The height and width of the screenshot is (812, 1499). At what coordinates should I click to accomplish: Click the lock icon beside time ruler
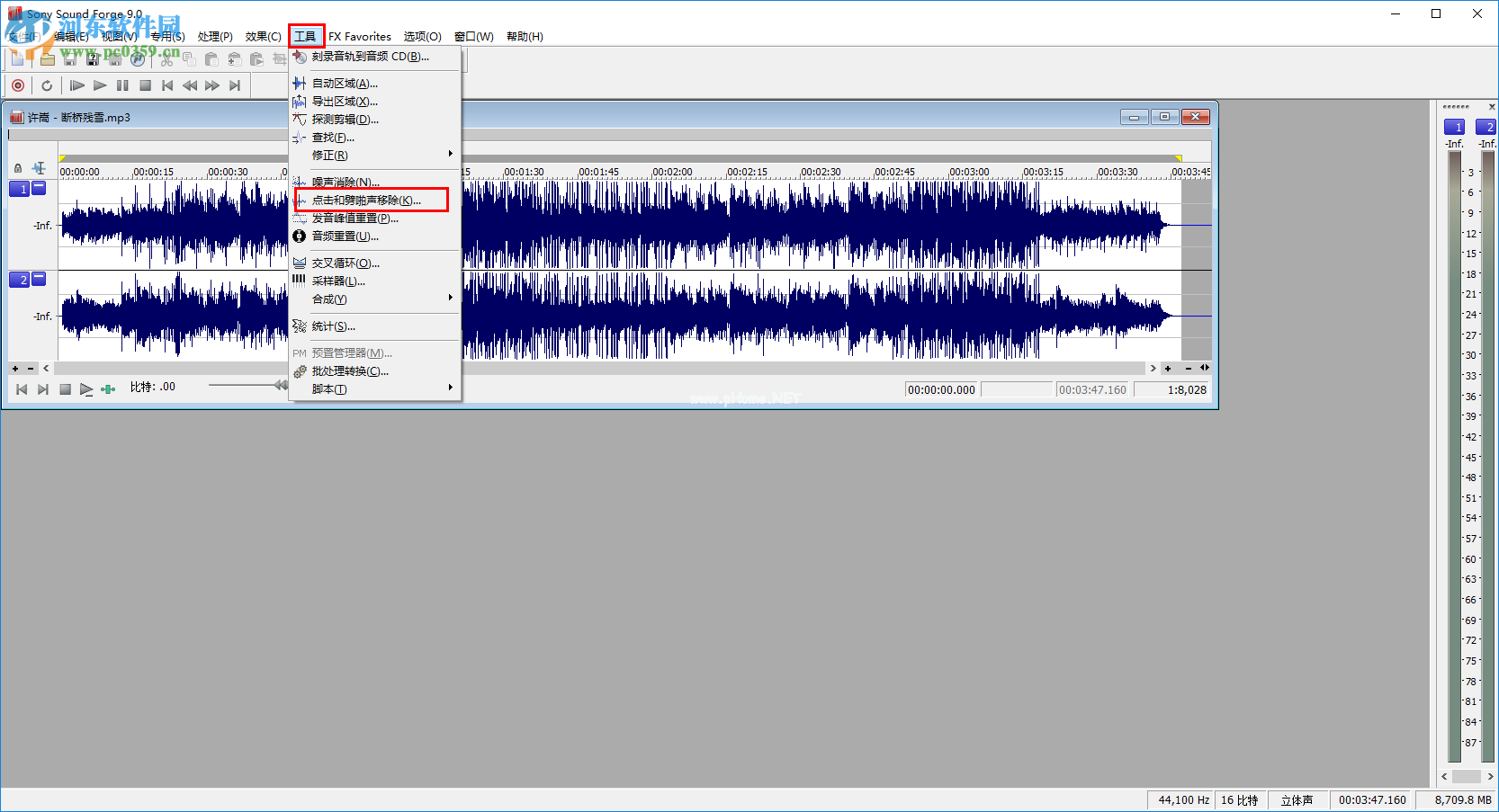(18, 168)
